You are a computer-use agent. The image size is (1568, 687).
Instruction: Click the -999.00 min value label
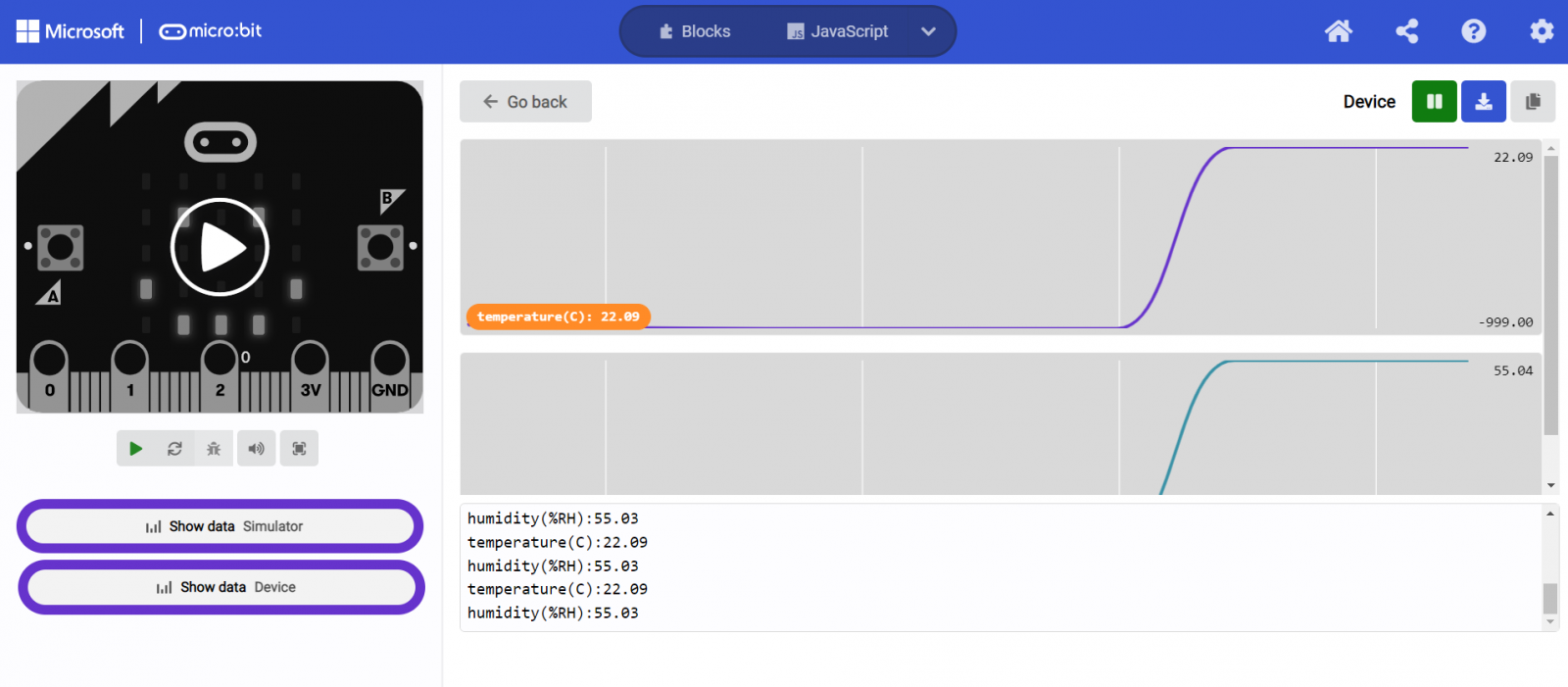point(1506,322)
